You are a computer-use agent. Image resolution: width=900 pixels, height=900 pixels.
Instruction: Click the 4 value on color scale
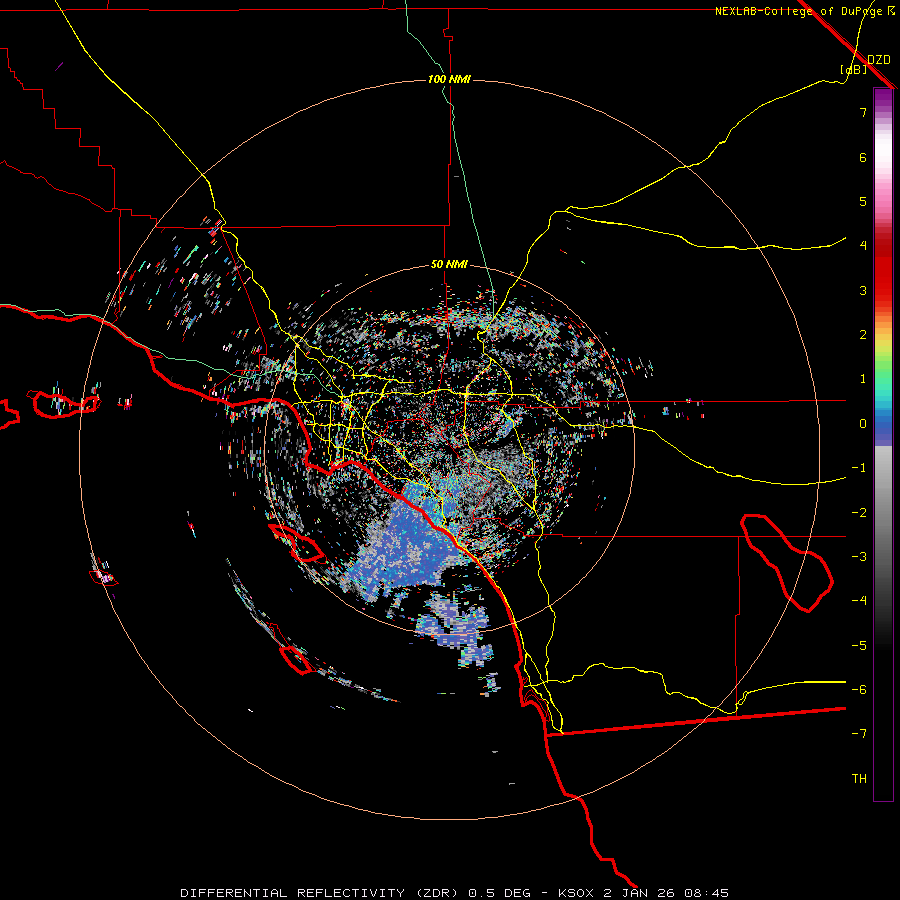[863, 246]
